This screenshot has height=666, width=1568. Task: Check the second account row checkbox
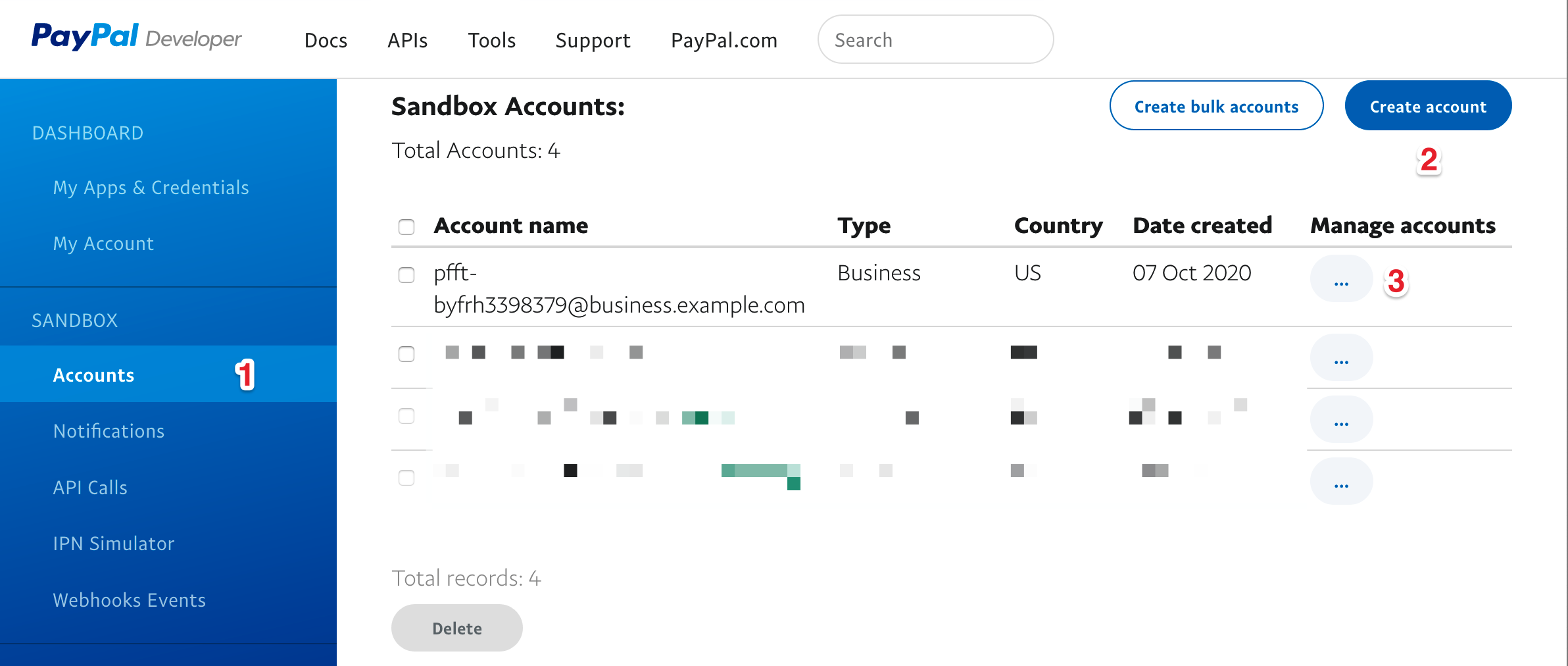point(406,354)
